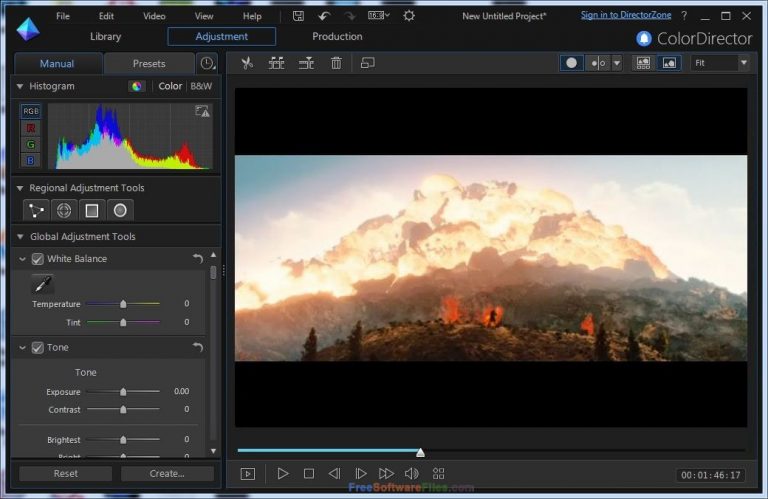768x499 pixels.
Task: Select the B blue histogram channel
Action: click(x=30, y=161)
